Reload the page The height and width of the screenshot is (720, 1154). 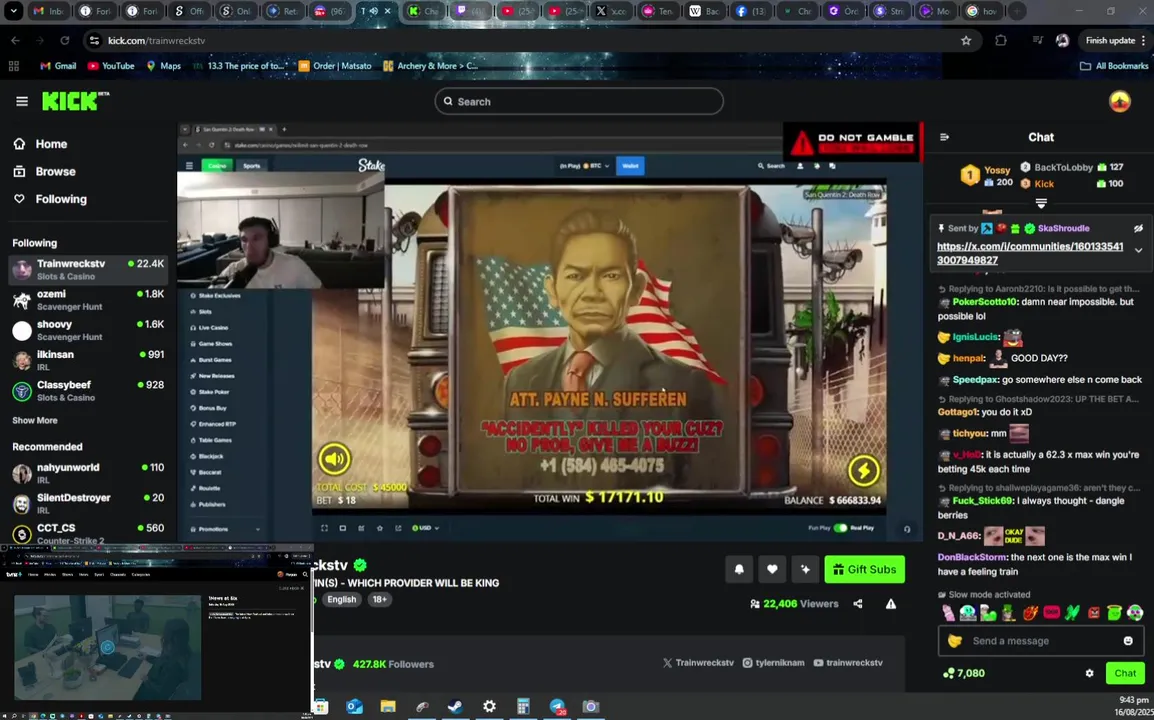pyautogui.click(x=65, y=40)
